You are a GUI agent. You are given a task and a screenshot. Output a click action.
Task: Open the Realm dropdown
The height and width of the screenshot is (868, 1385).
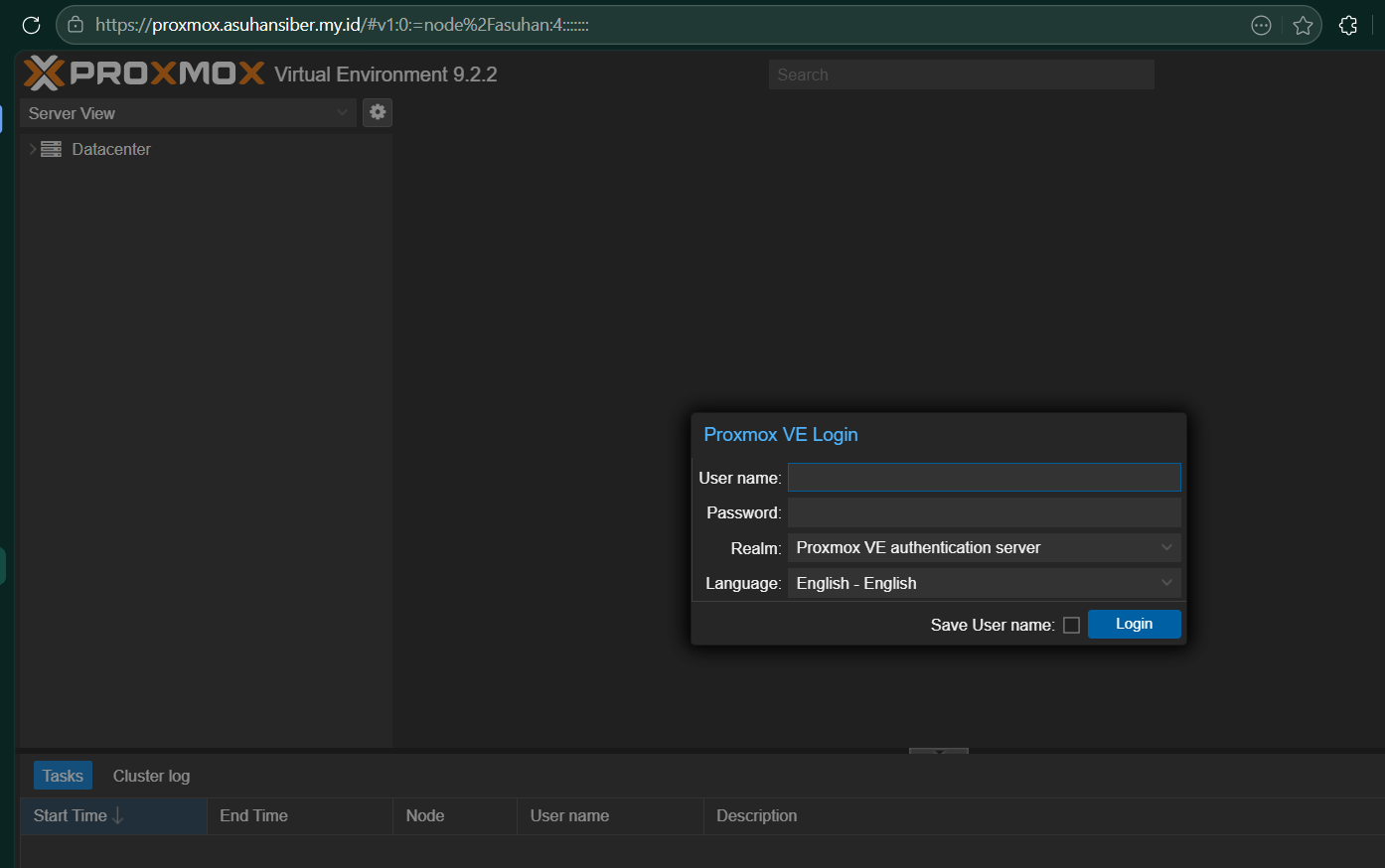click(984, 547)
